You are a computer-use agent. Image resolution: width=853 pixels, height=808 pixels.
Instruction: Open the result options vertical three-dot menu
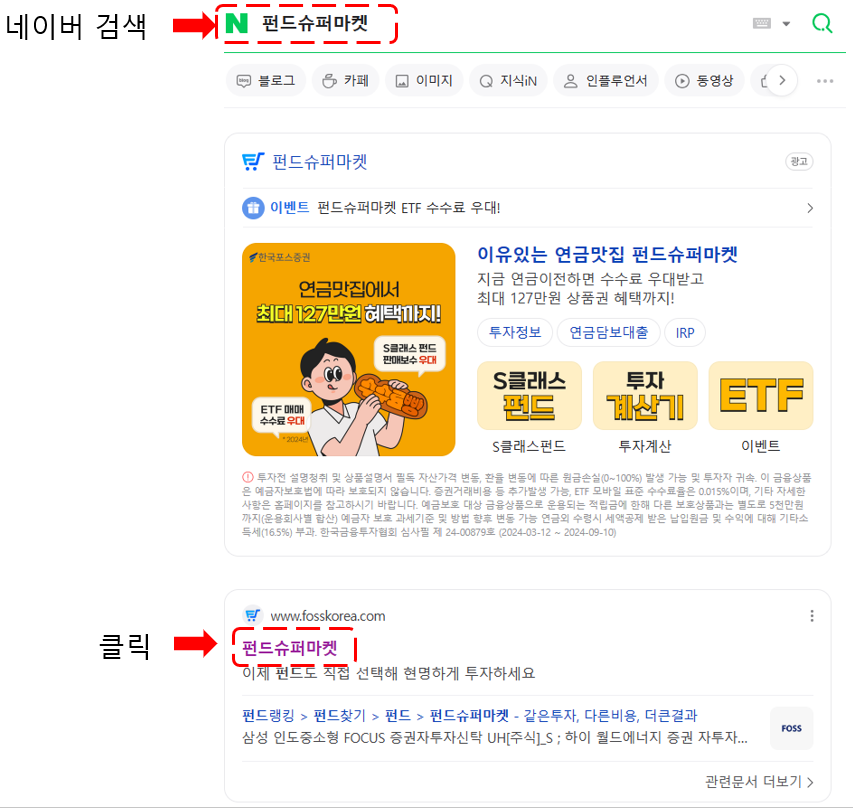coord(812,616)
